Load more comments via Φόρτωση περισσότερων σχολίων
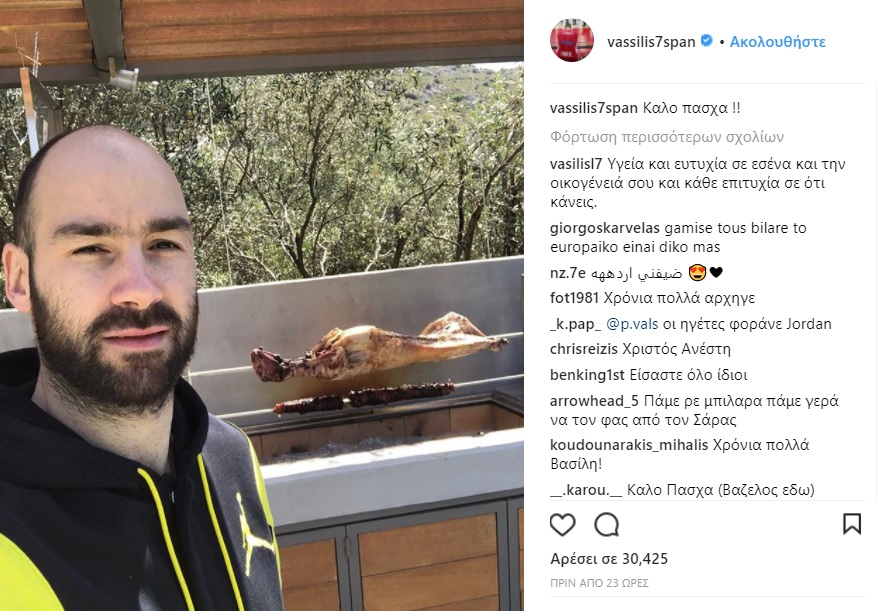 (x=667, y=137)
